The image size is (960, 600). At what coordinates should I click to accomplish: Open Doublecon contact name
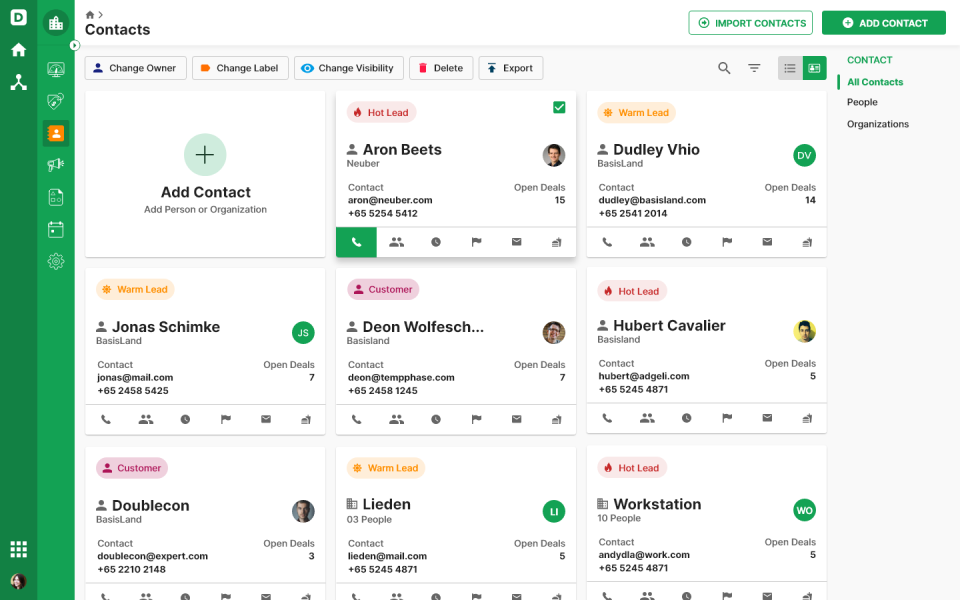pyautogui.click(x=151, y=506)
